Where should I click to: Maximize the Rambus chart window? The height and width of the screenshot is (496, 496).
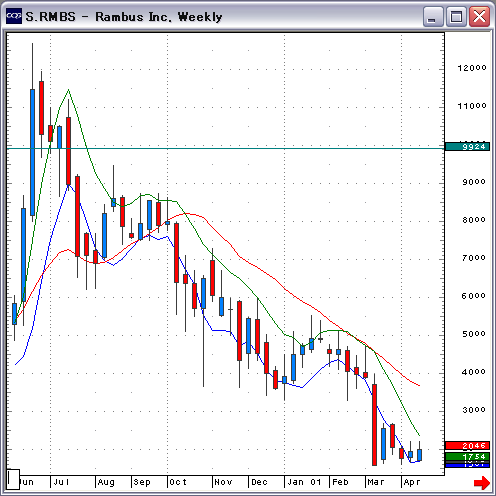[x=456, y=17]
